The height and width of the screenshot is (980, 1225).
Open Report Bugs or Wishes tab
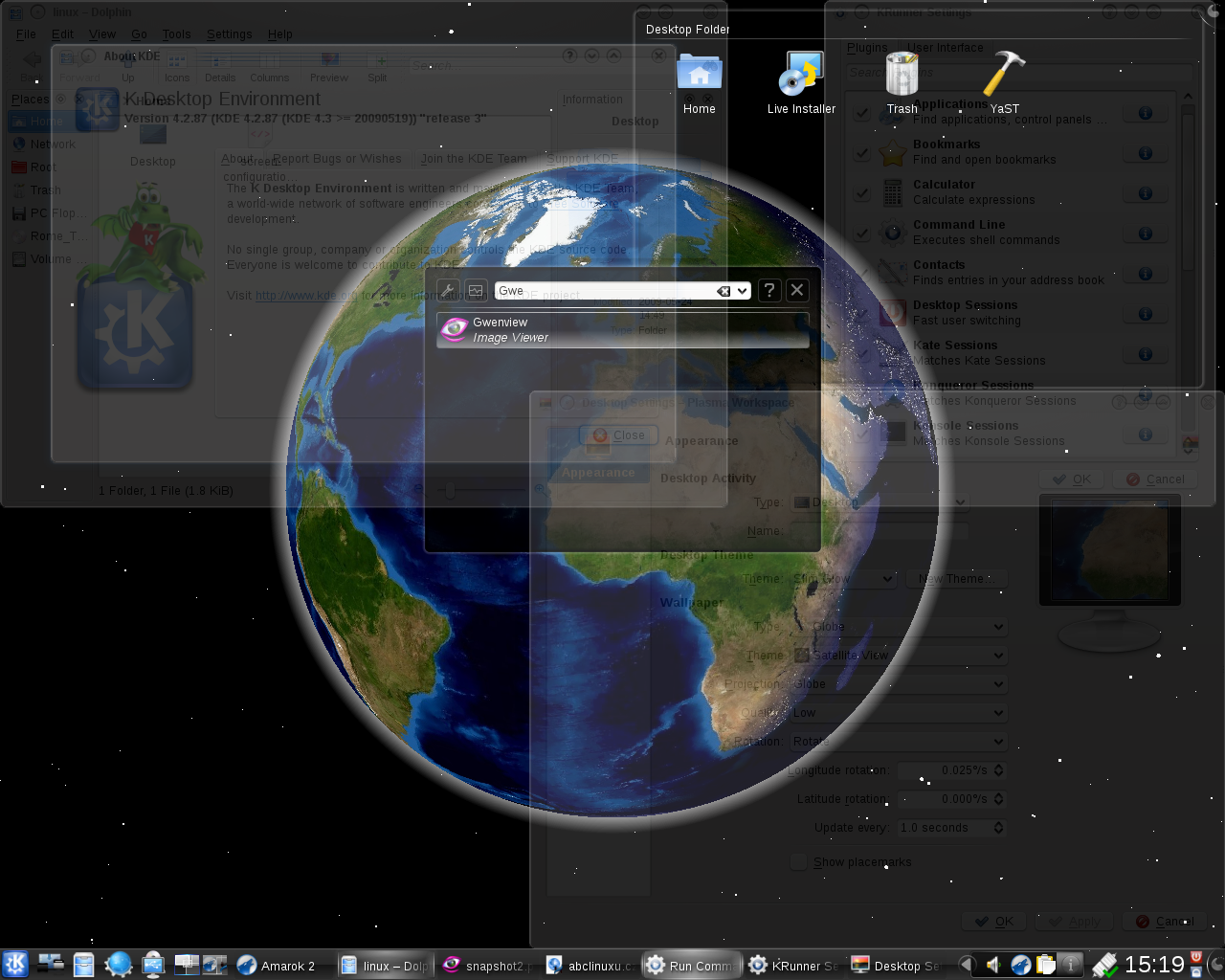point(337,159)
